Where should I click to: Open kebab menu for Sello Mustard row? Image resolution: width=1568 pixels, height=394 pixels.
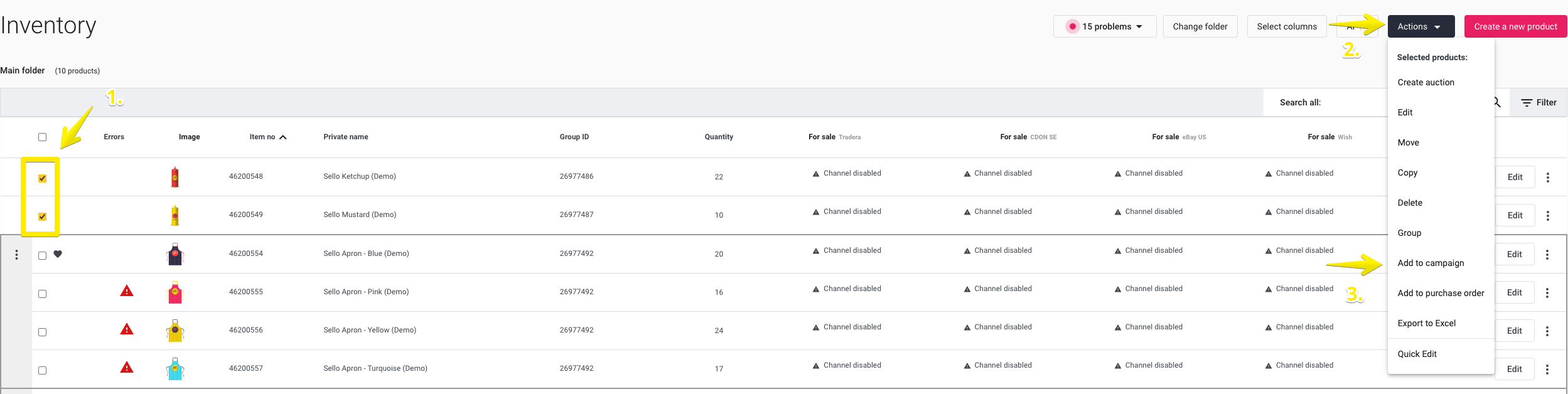1547,216
